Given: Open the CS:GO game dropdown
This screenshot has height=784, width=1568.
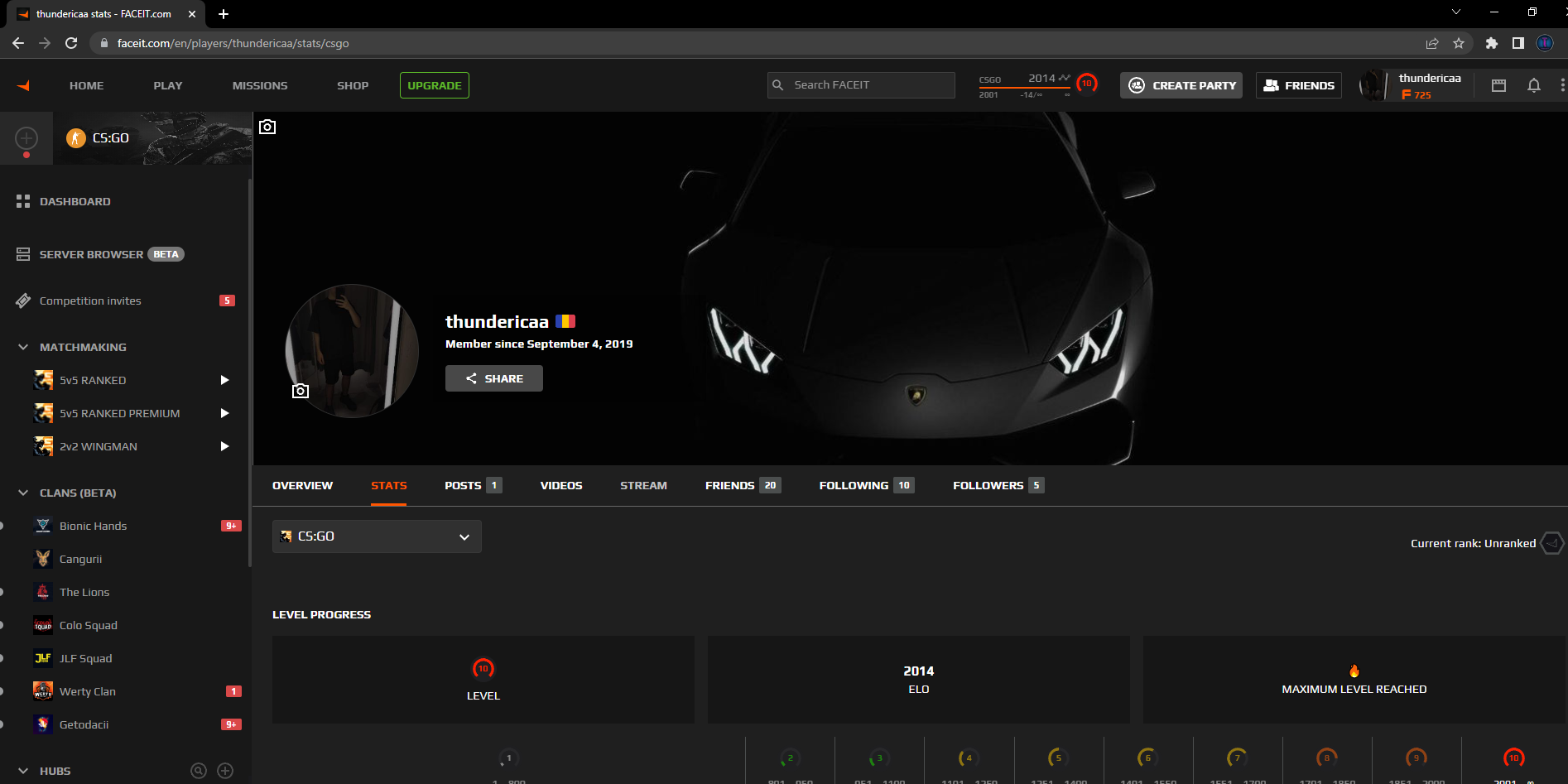Looking at the screenshot, I should pyautogui.click(x=377, y=536).
